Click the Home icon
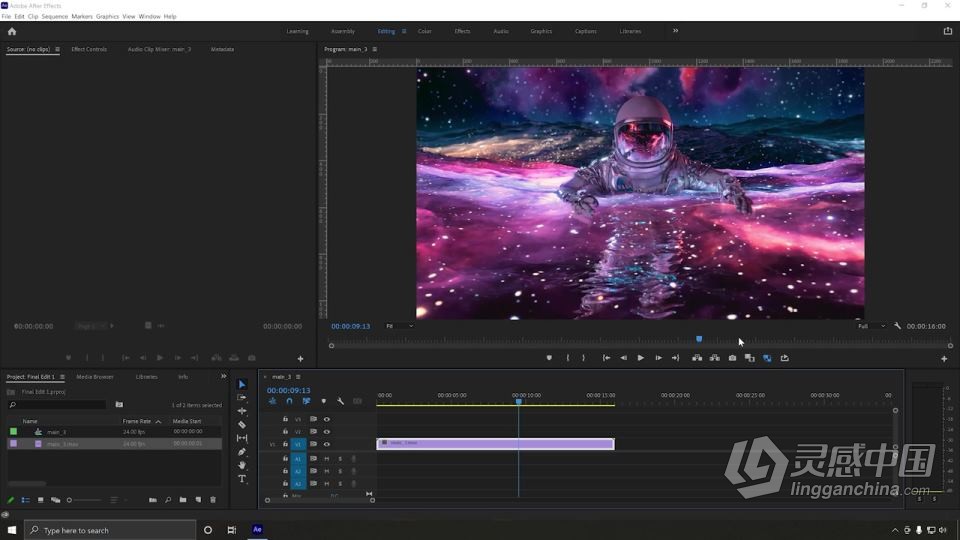 [12, 31]
